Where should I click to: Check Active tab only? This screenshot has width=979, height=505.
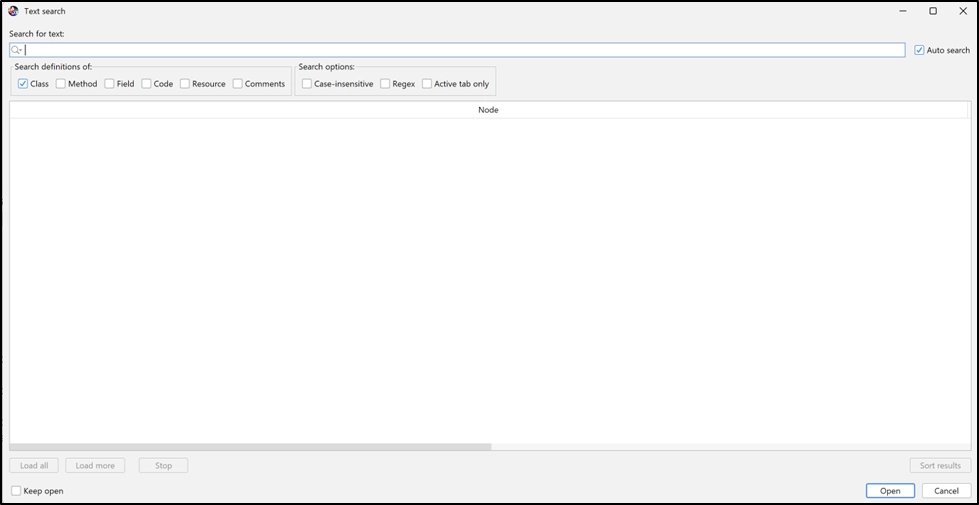tap(427, 84)
